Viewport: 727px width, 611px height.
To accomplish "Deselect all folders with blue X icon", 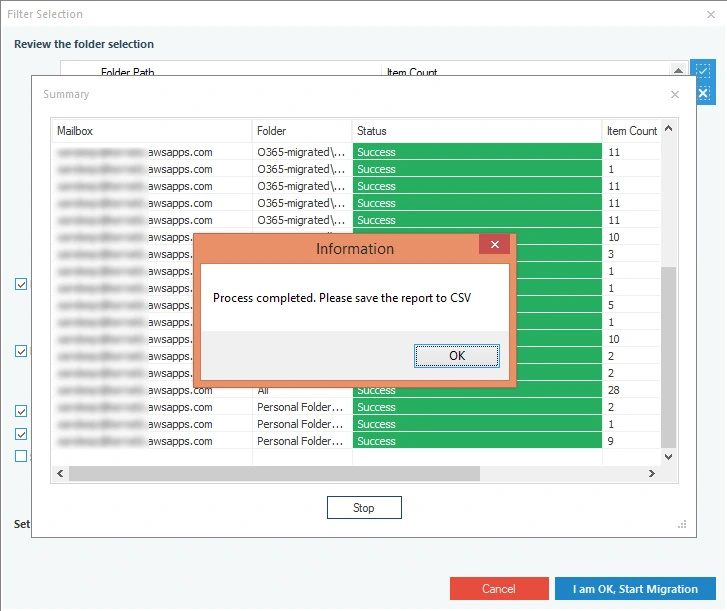I will pos(703,94).
